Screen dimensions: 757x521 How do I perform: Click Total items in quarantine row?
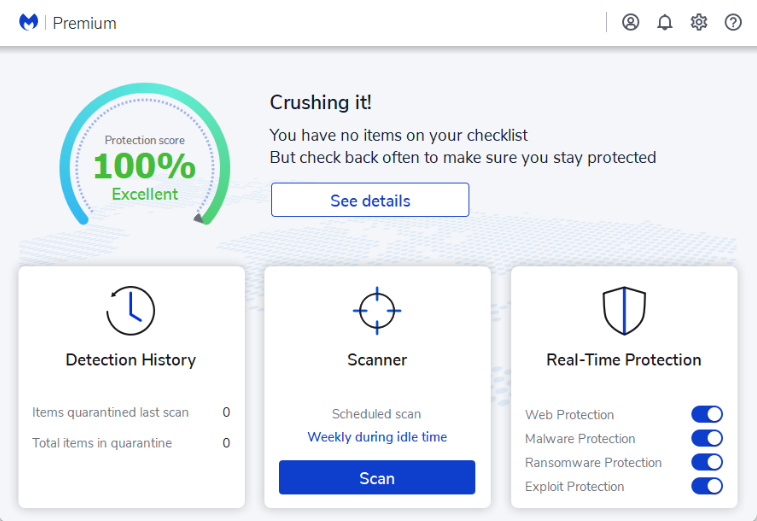(131, 443)
